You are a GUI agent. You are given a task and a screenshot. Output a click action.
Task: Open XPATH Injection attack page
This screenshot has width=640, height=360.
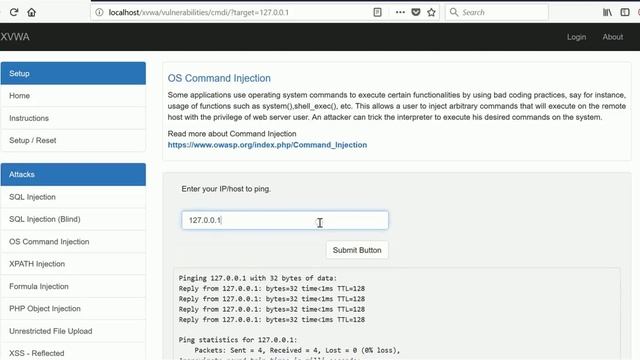tap(73, 264)
